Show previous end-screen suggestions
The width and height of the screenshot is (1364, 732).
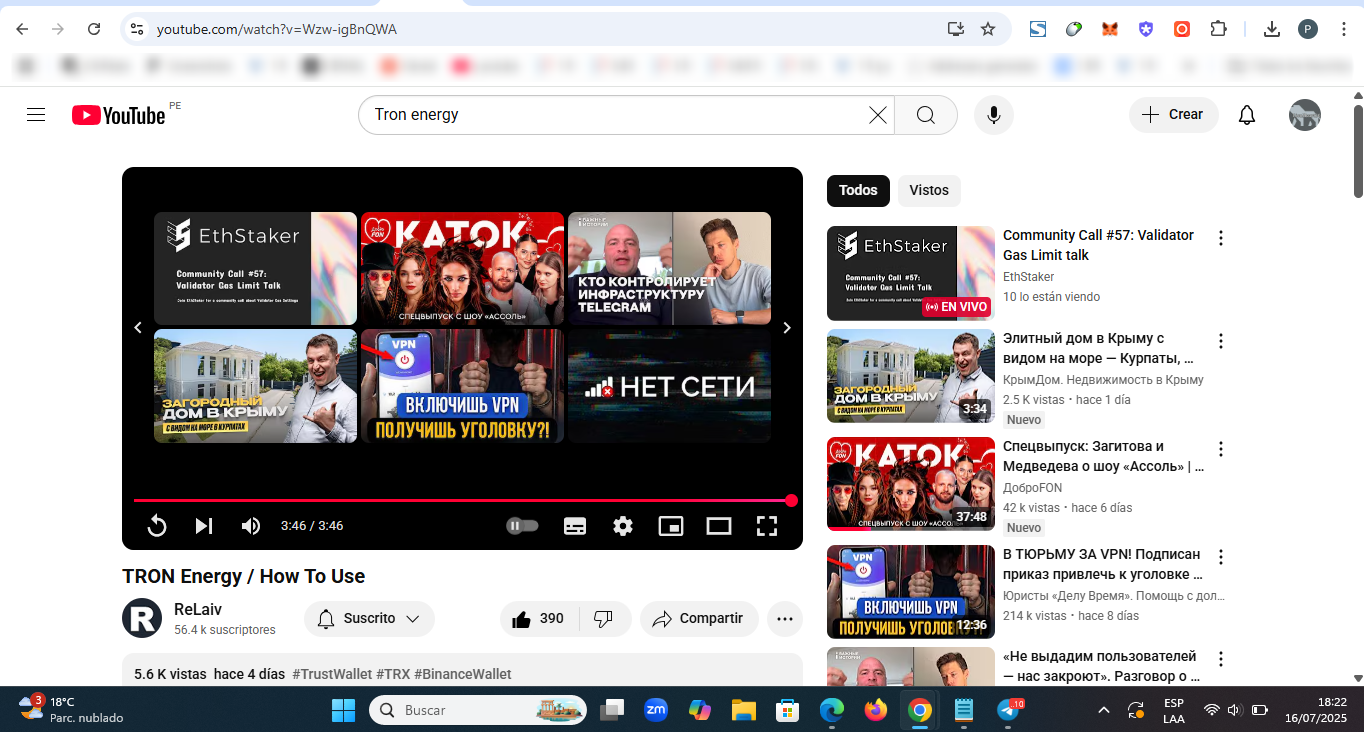(138, 328)
